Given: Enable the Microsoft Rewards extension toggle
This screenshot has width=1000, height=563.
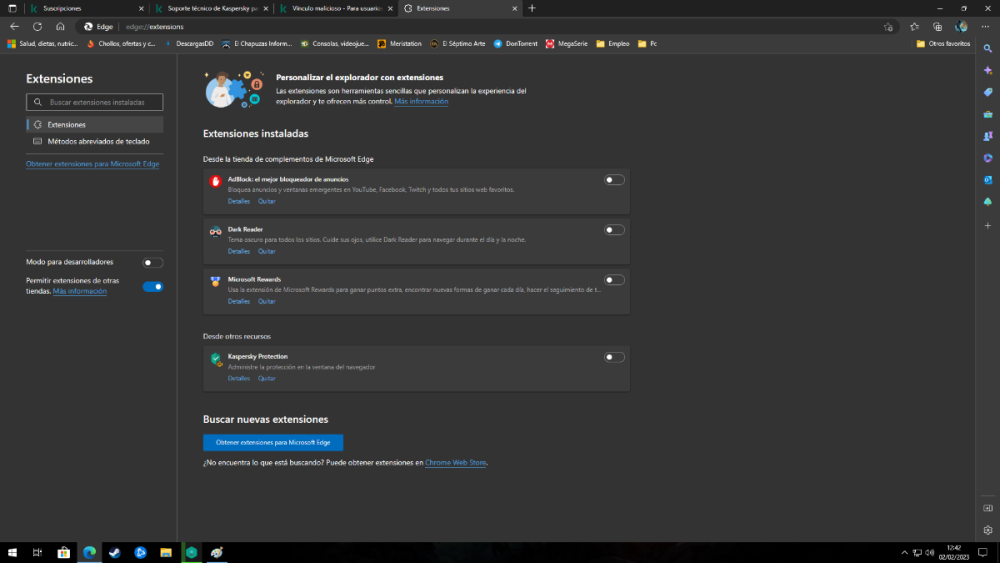Looking at the screenshot, I should [614, 280].
